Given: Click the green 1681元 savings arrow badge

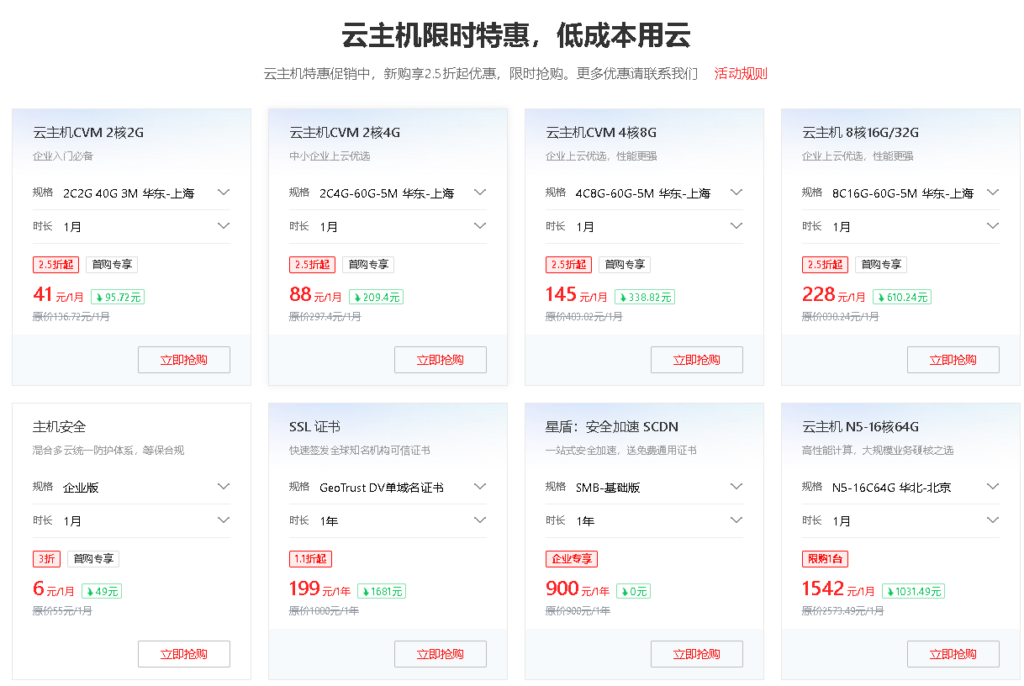Looking at the screenshot, I should pos(381,591).
